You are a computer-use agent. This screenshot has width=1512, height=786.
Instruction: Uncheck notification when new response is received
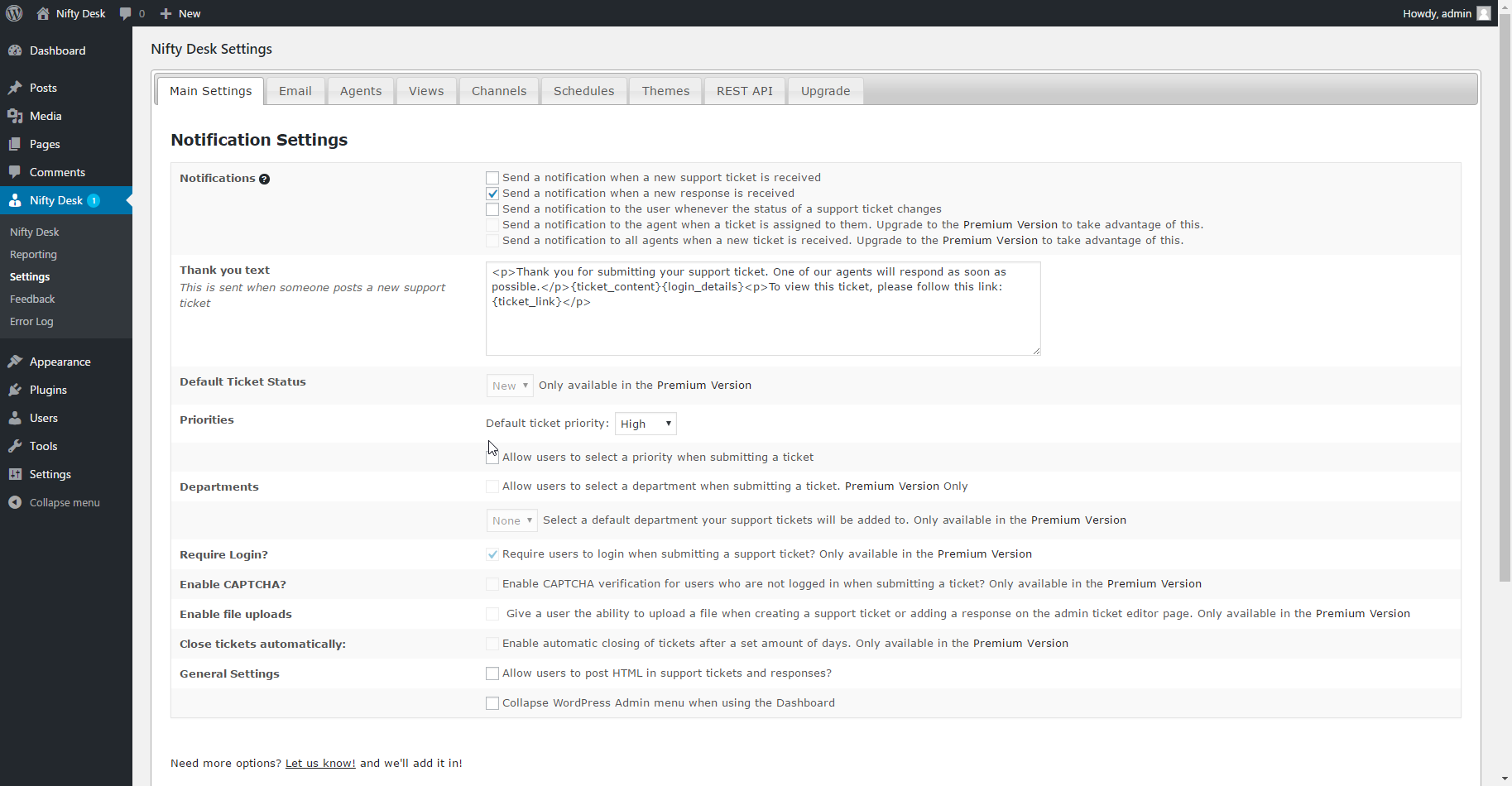point(492,194)
